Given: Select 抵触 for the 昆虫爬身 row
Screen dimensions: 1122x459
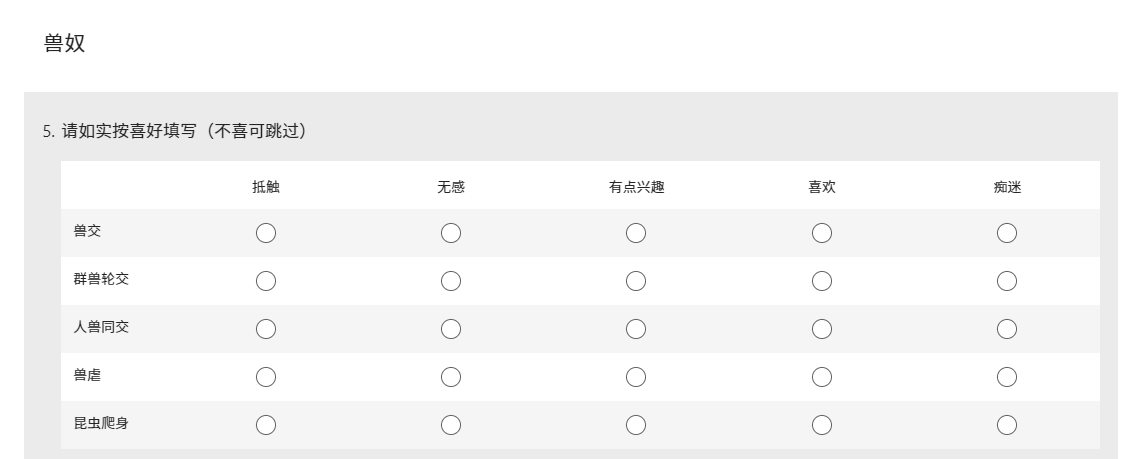Looking at the screenshot, I should [266, 425].
